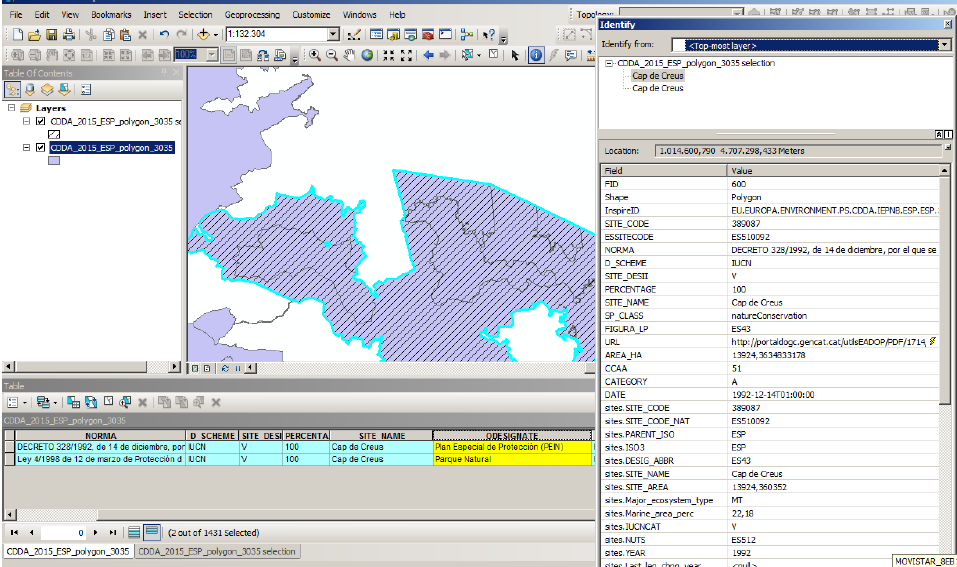The width and height of the screenshot is (957, 567).
Task: Collapse the Layers group in Table Of Contents
Action: point(11,108)
